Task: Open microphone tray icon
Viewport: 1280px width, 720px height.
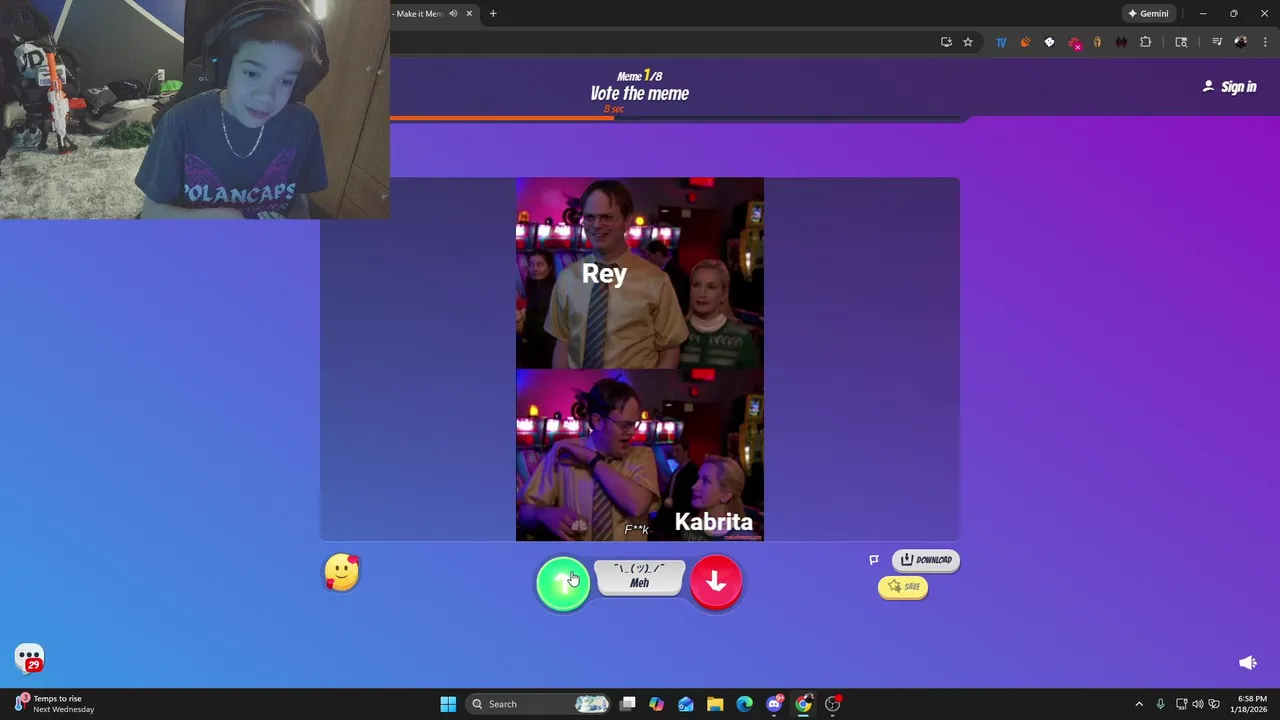Action: 1160,704
